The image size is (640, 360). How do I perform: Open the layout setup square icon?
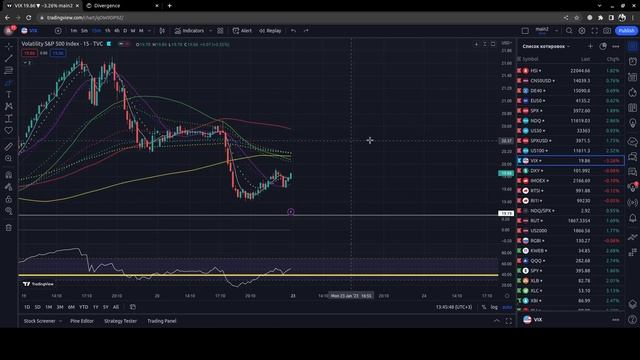(x=525, y=31)
